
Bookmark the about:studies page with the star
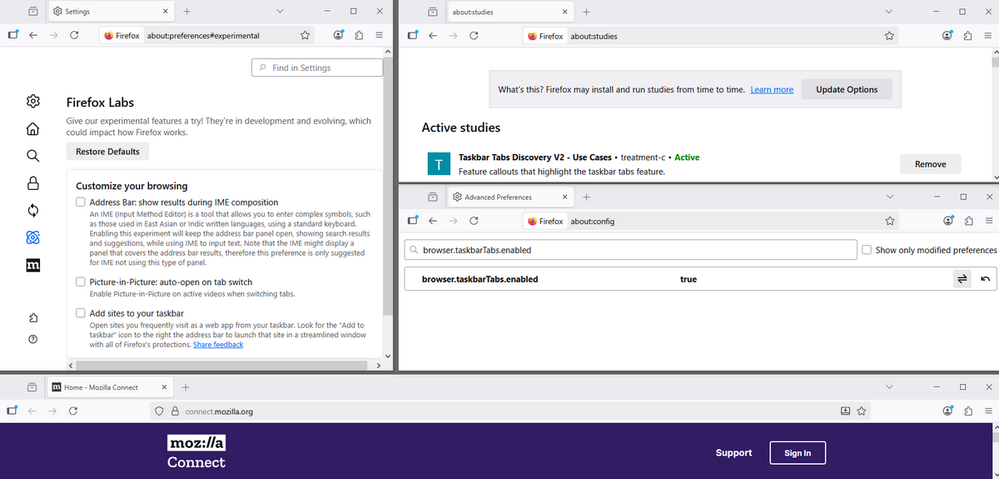(889, 35)
